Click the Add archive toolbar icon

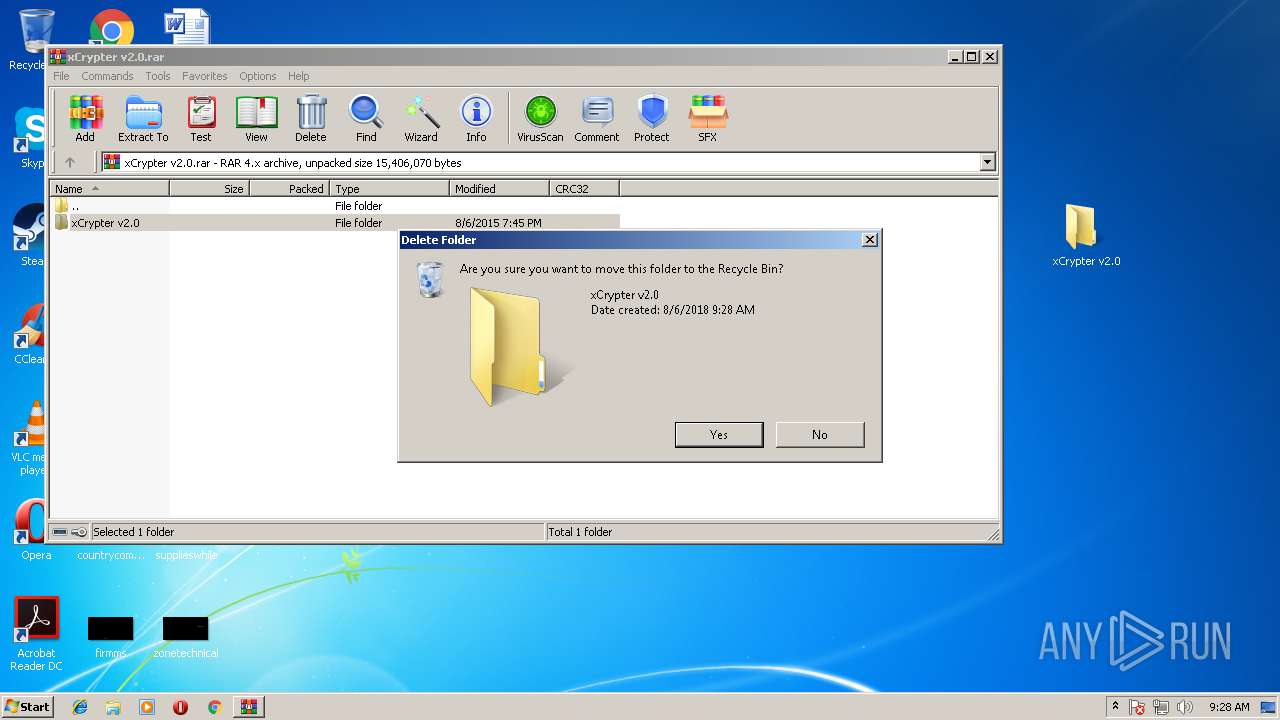85,119
